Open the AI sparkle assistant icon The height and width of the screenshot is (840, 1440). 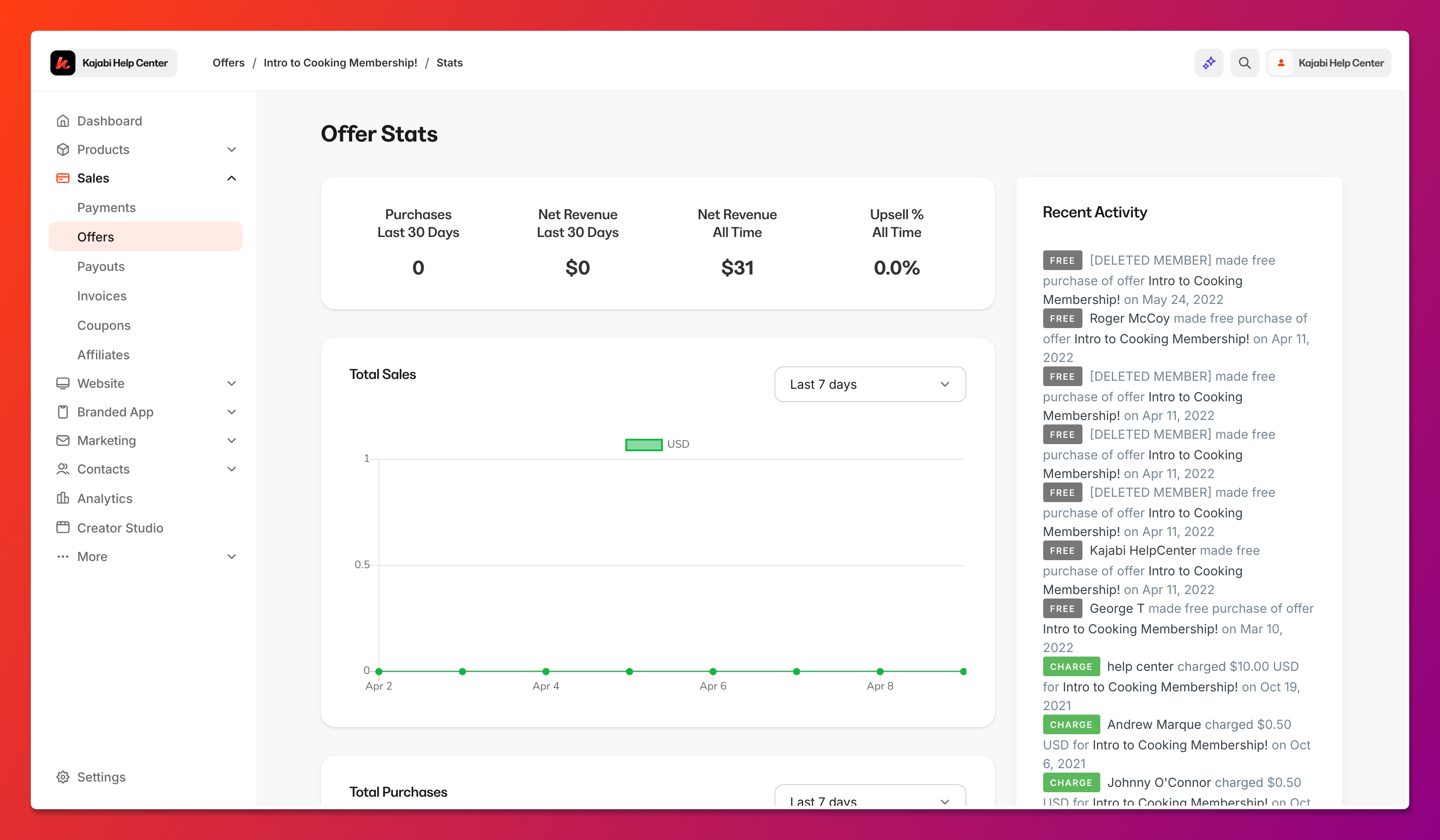click(1209, 63)
